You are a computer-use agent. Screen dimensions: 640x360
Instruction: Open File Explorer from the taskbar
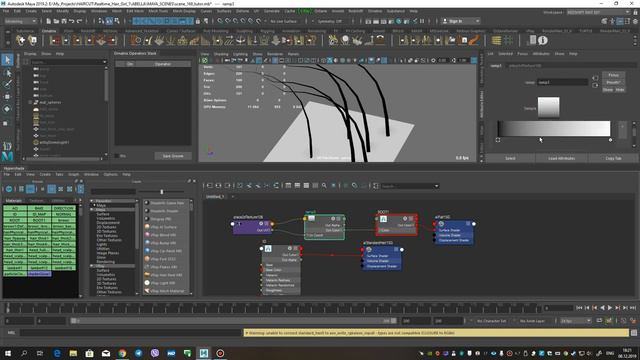coord(73,353)
